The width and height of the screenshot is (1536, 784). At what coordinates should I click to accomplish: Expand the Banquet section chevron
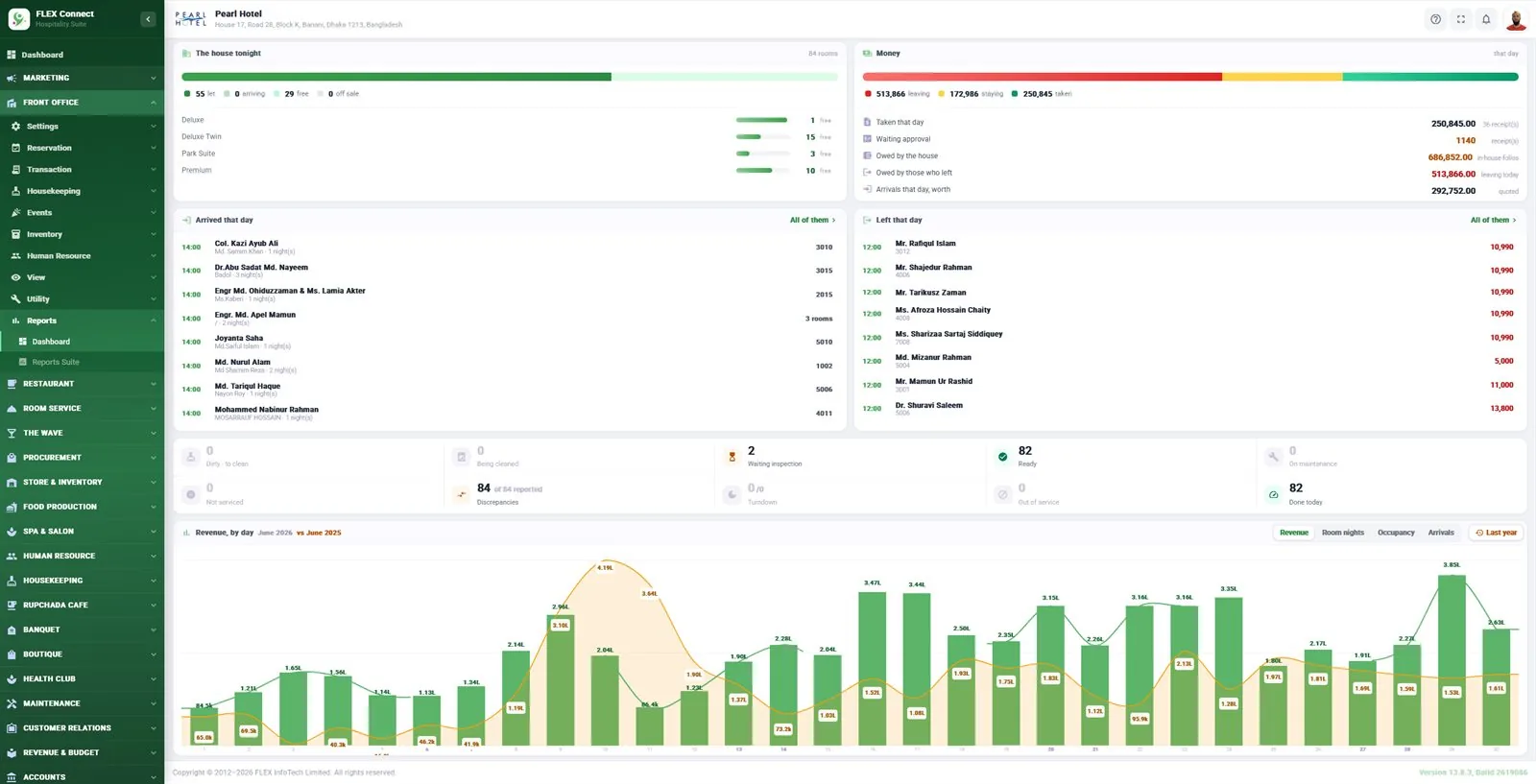coord(153,630)
